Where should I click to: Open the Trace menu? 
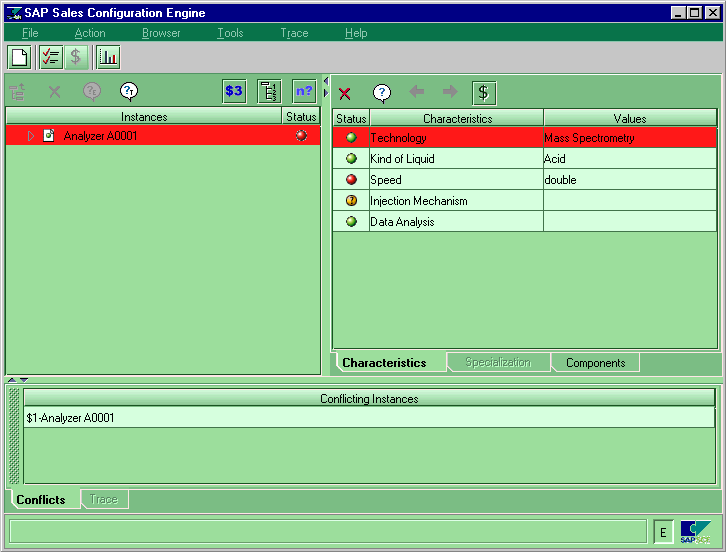[294, 33]
